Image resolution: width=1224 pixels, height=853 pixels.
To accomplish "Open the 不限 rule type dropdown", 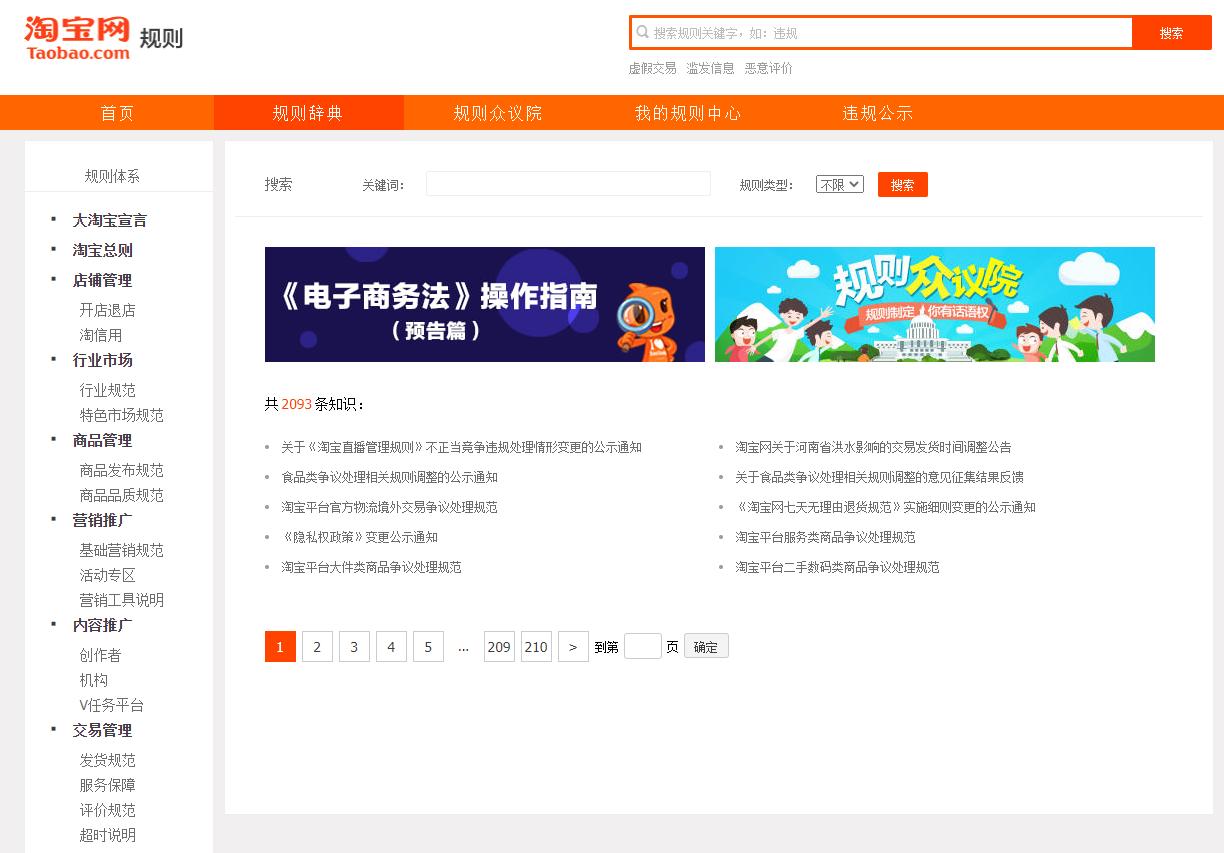I will pos(838,183).
